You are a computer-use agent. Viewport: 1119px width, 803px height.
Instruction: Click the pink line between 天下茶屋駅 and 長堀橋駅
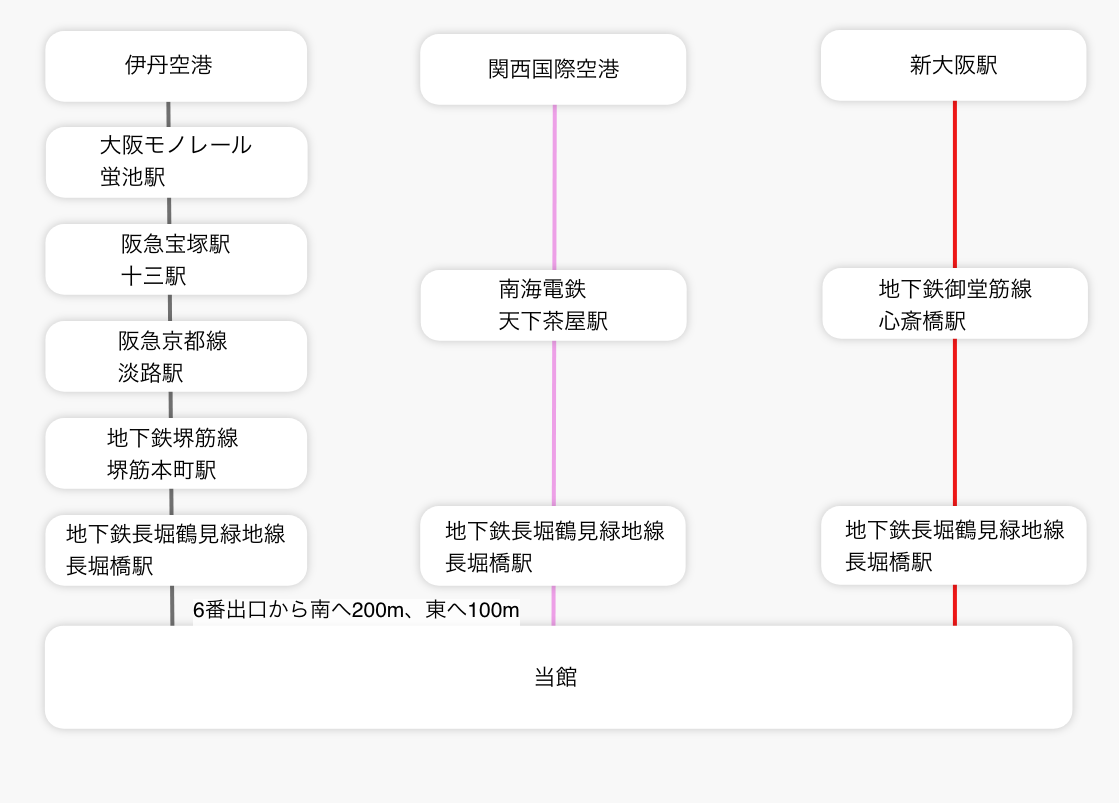tap(554, 422)
